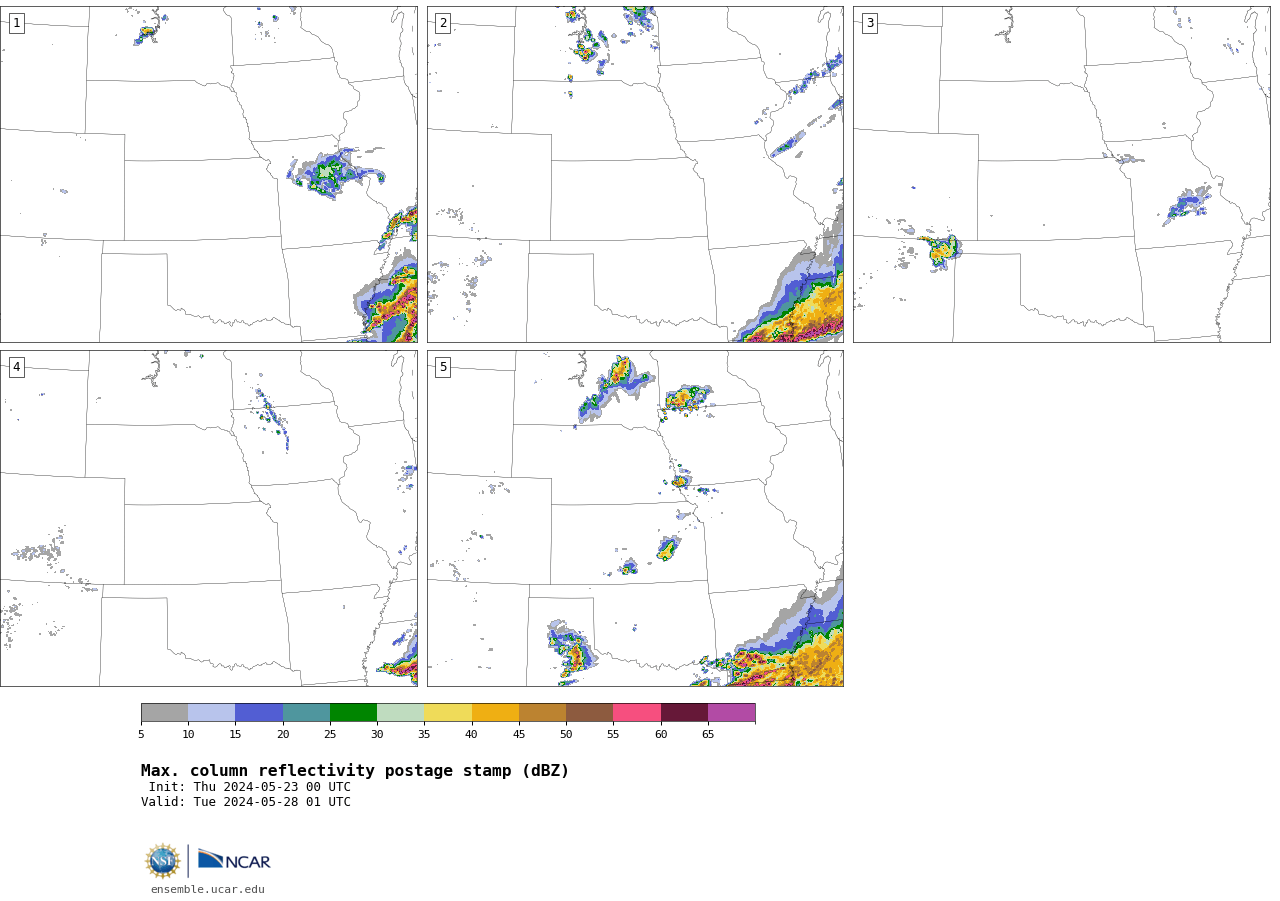The width and height of the screenshot is (1280, 901).
Task: Click the pink 55-60 dBZ swatch
Action: [637, 713]
